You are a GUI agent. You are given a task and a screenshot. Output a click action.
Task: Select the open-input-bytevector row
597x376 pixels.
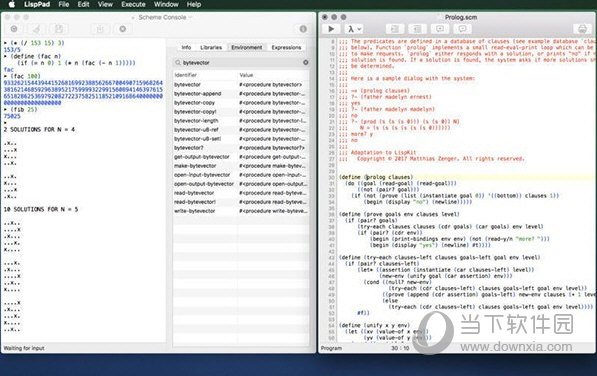point(241,175)
